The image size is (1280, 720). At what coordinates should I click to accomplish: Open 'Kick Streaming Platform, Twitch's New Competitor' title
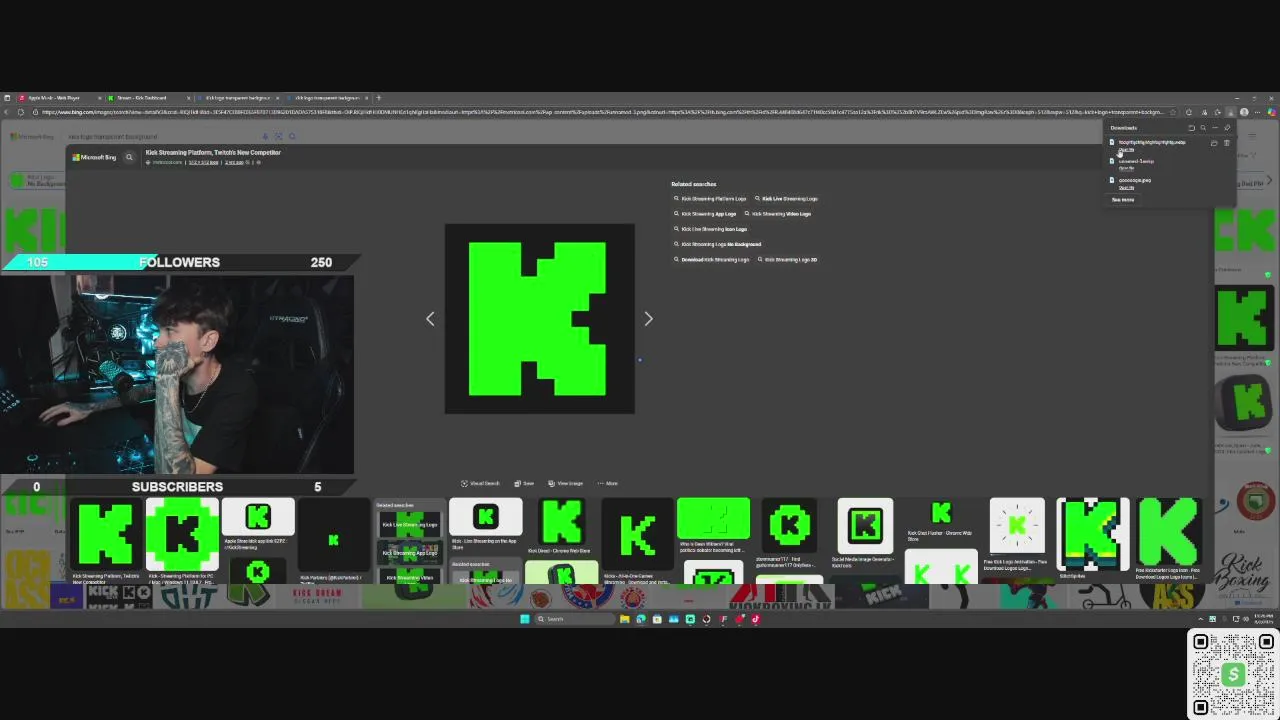point(213,152)
